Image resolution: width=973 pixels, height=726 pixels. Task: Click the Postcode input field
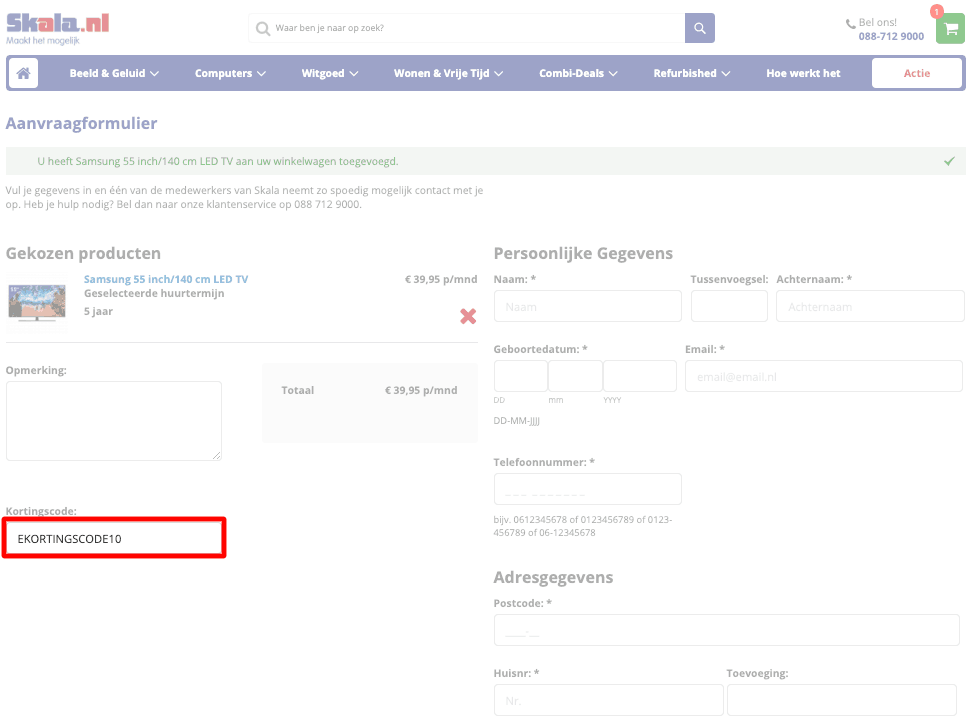pos(727,630)
